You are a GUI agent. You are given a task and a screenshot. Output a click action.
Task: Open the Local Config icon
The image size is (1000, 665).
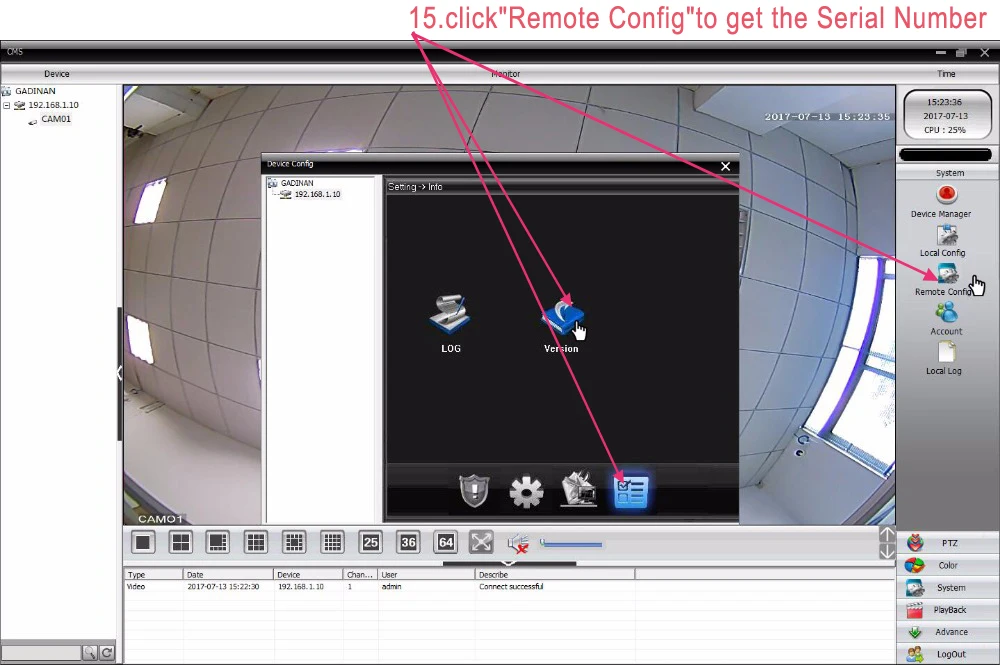point(947,235)
